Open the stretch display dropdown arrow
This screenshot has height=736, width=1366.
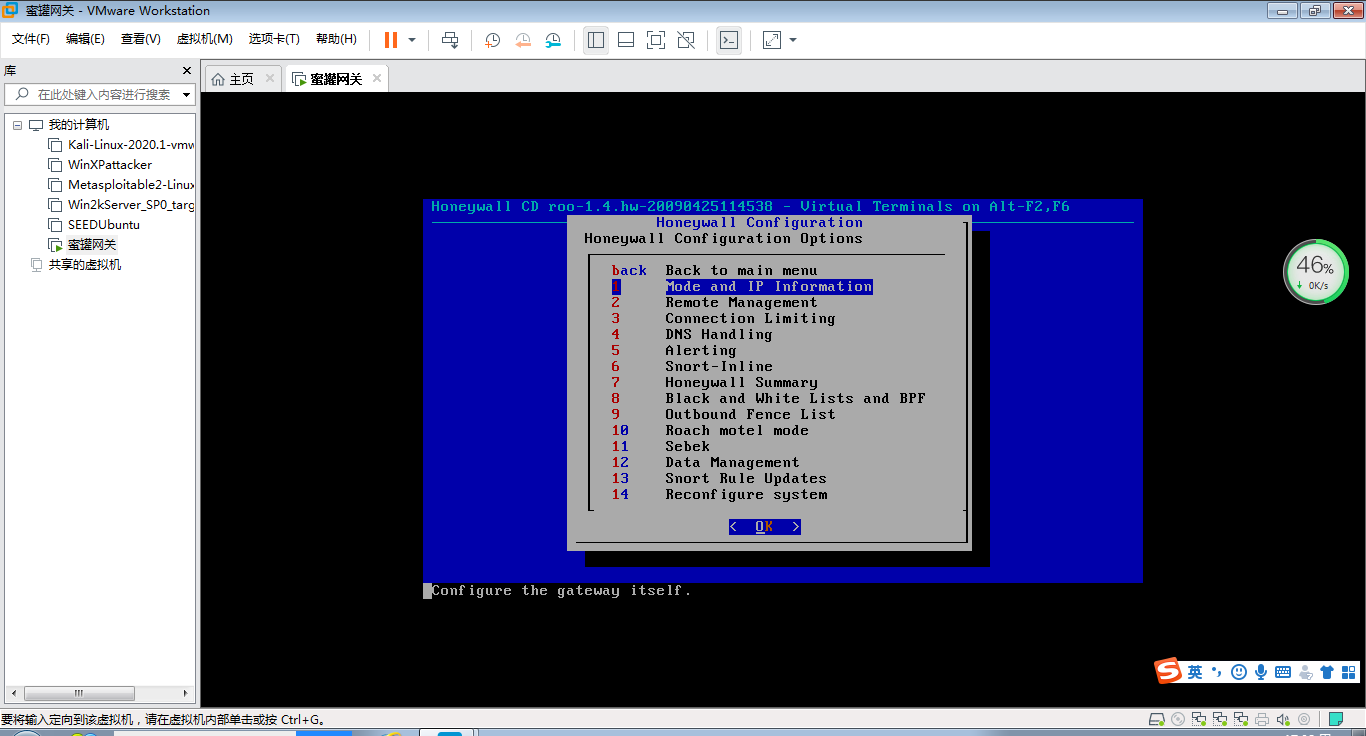tap(793, 40)
